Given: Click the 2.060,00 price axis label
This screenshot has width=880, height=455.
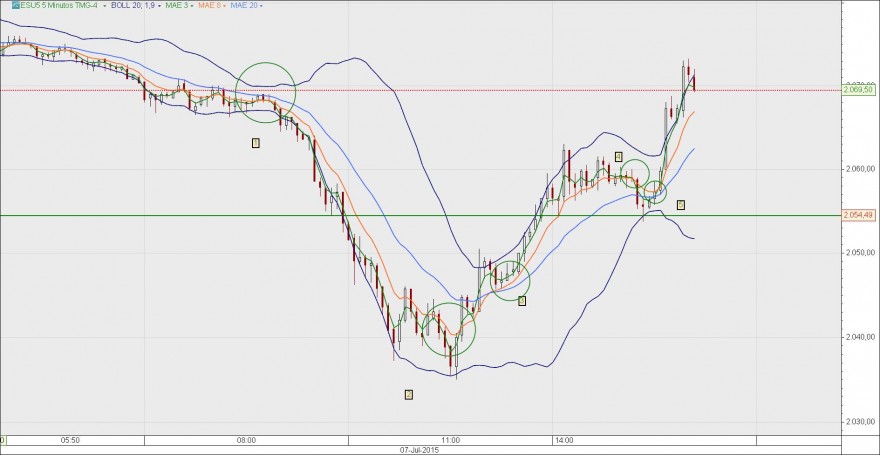Looking at the screenshot, I should coord(861,169).
